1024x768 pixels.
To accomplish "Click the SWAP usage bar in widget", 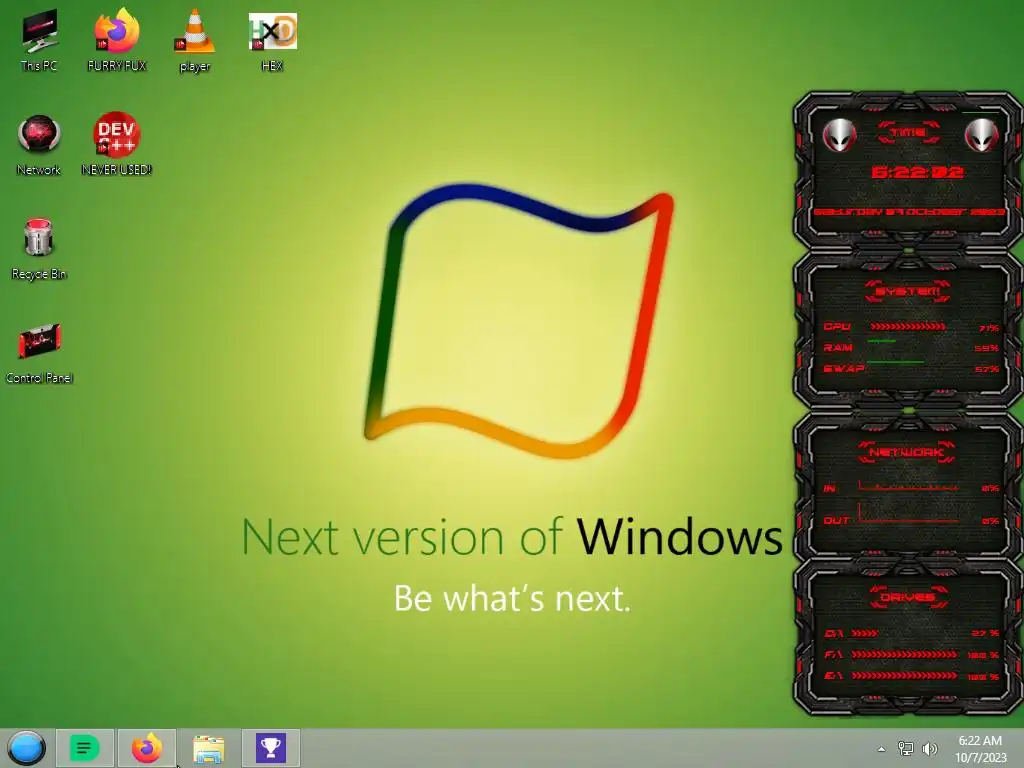I will tap(895, 362).
